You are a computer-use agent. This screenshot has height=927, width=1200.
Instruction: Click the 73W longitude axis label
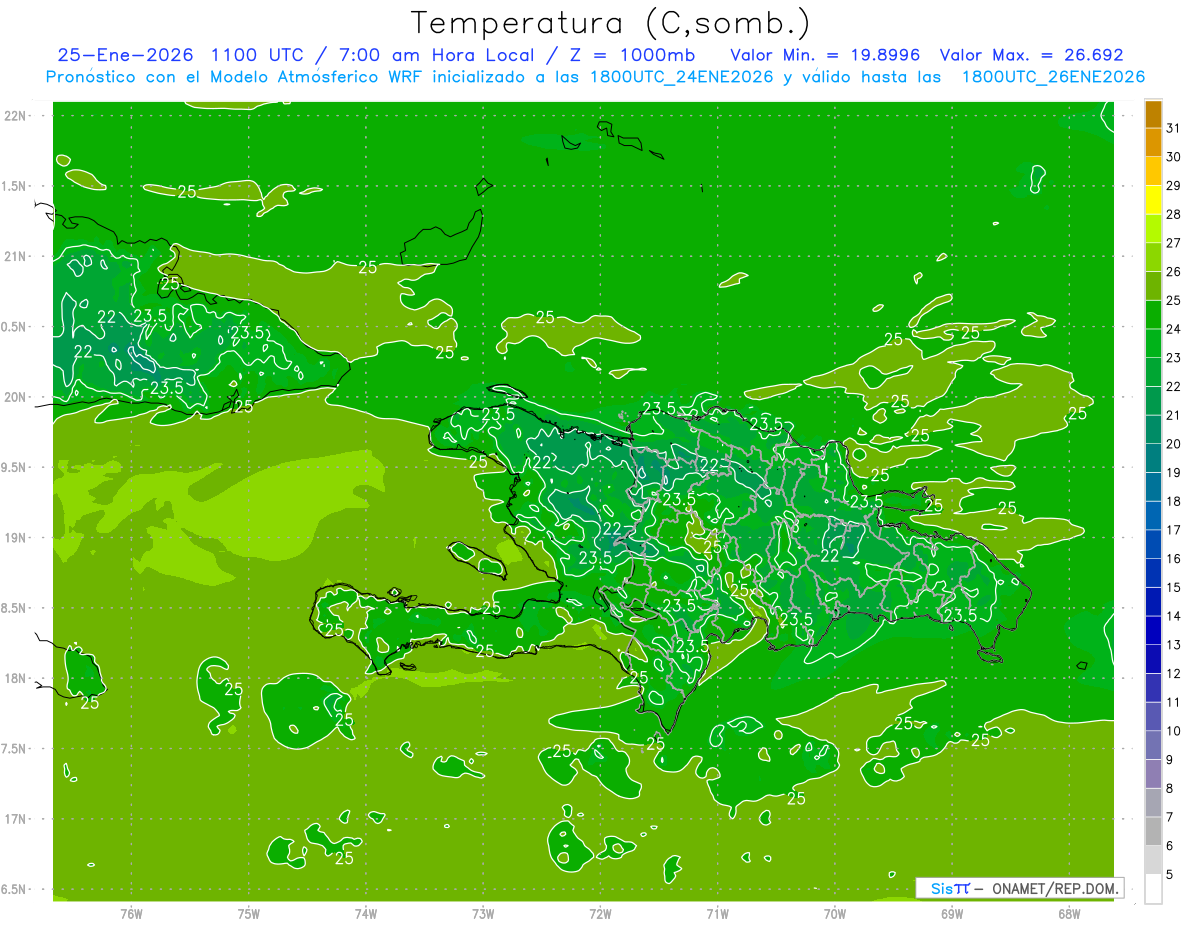(483, 913)
